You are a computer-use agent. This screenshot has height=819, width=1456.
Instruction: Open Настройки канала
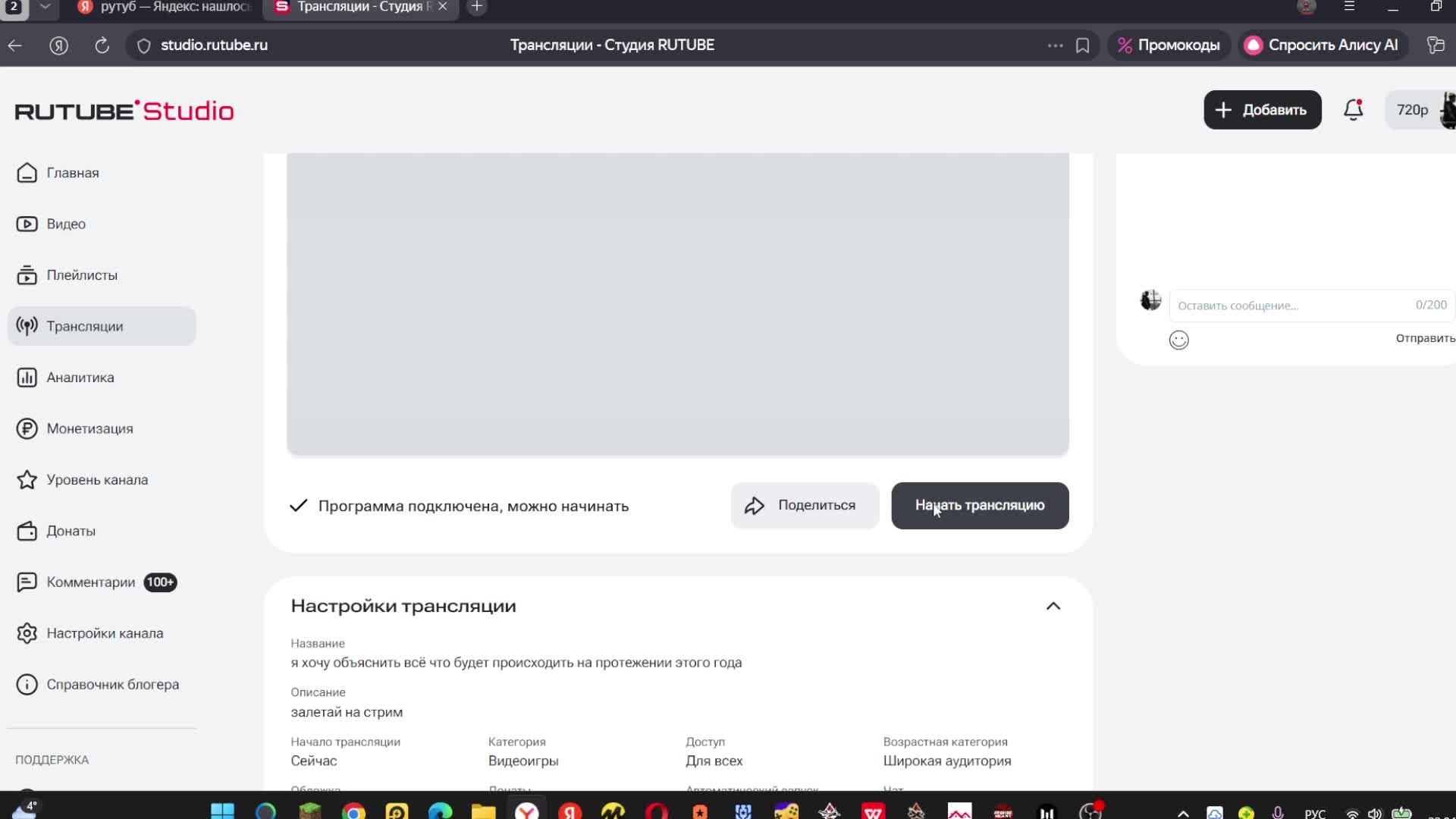[105, 633]
